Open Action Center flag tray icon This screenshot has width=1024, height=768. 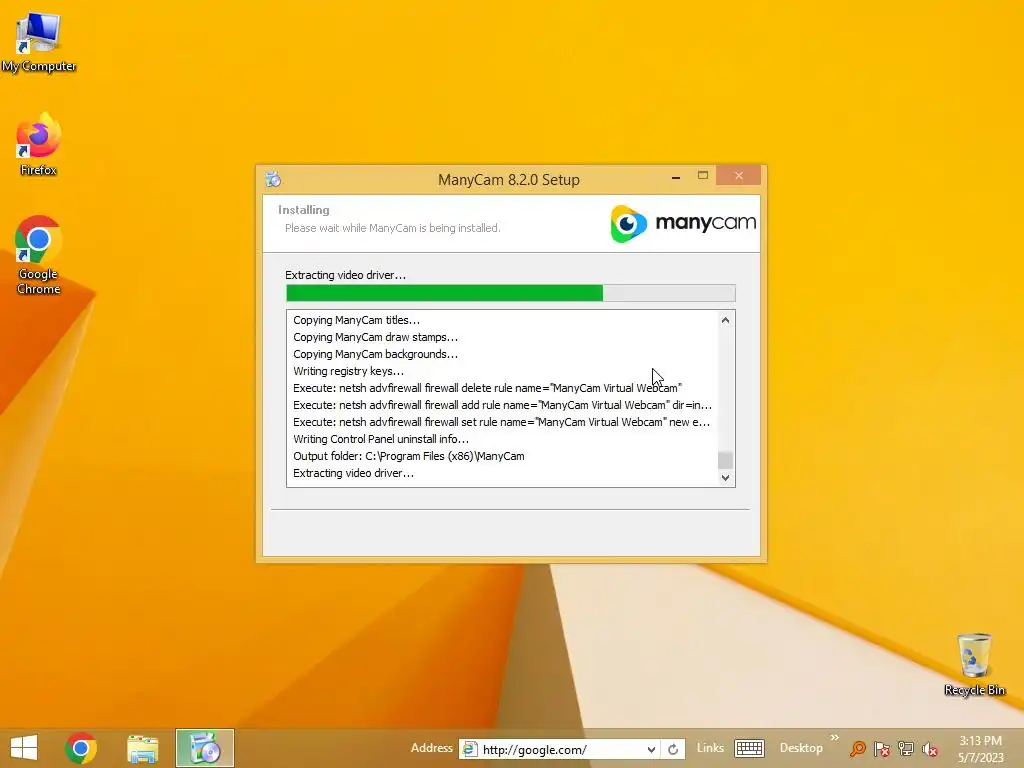point(882,749)
